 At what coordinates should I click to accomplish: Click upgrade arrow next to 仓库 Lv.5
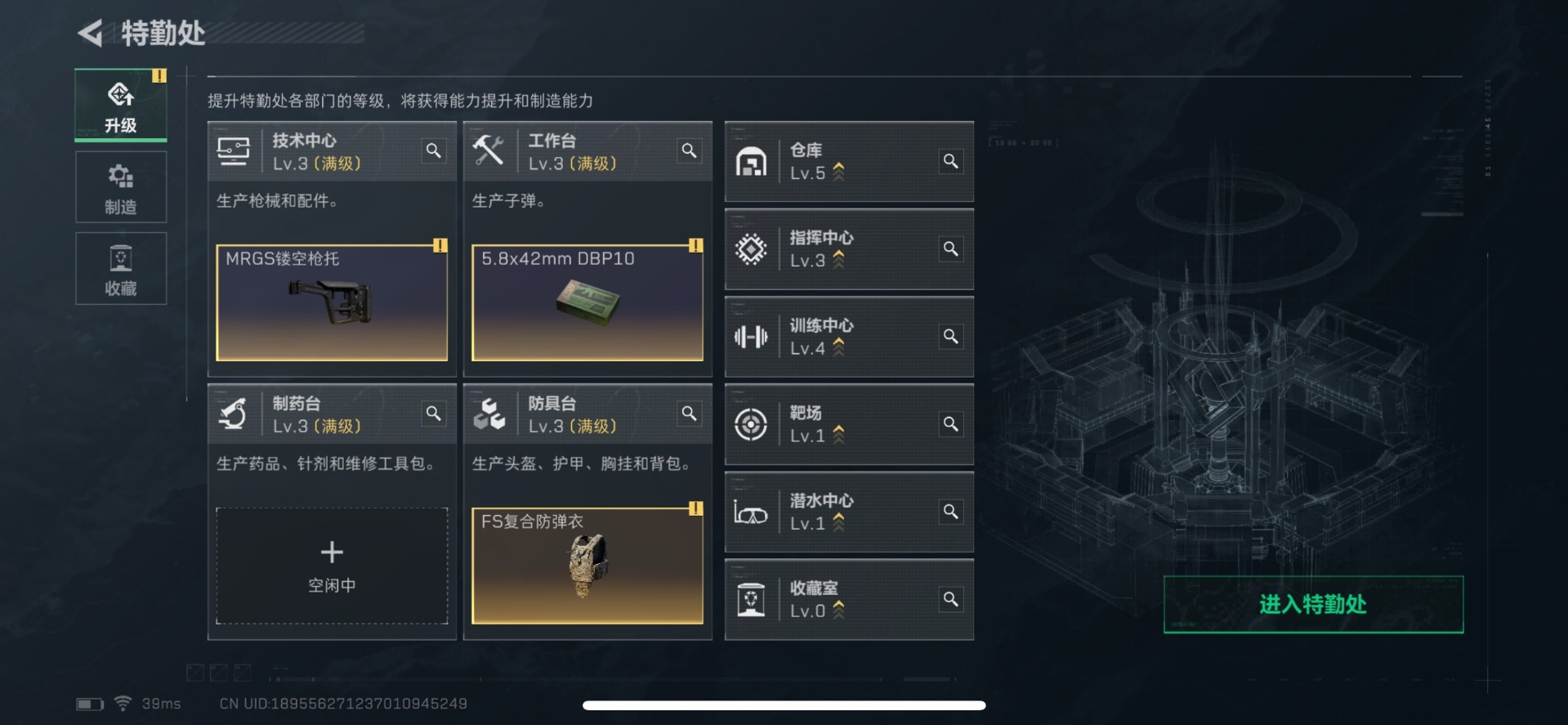pos(838,172)
